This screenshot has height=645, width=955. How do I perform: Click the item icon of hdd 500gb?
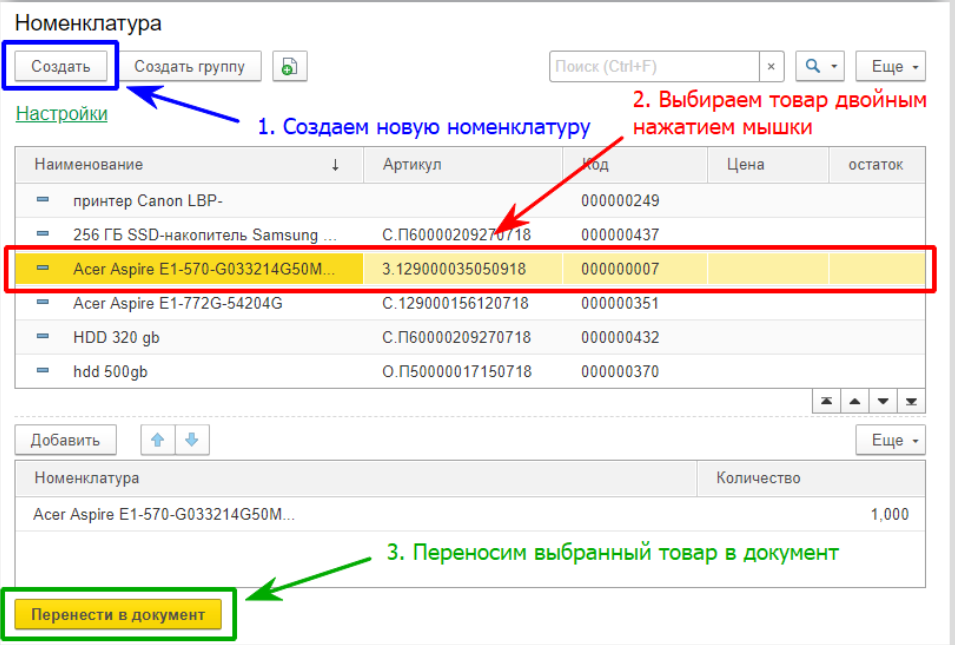[x=42, y=370]
